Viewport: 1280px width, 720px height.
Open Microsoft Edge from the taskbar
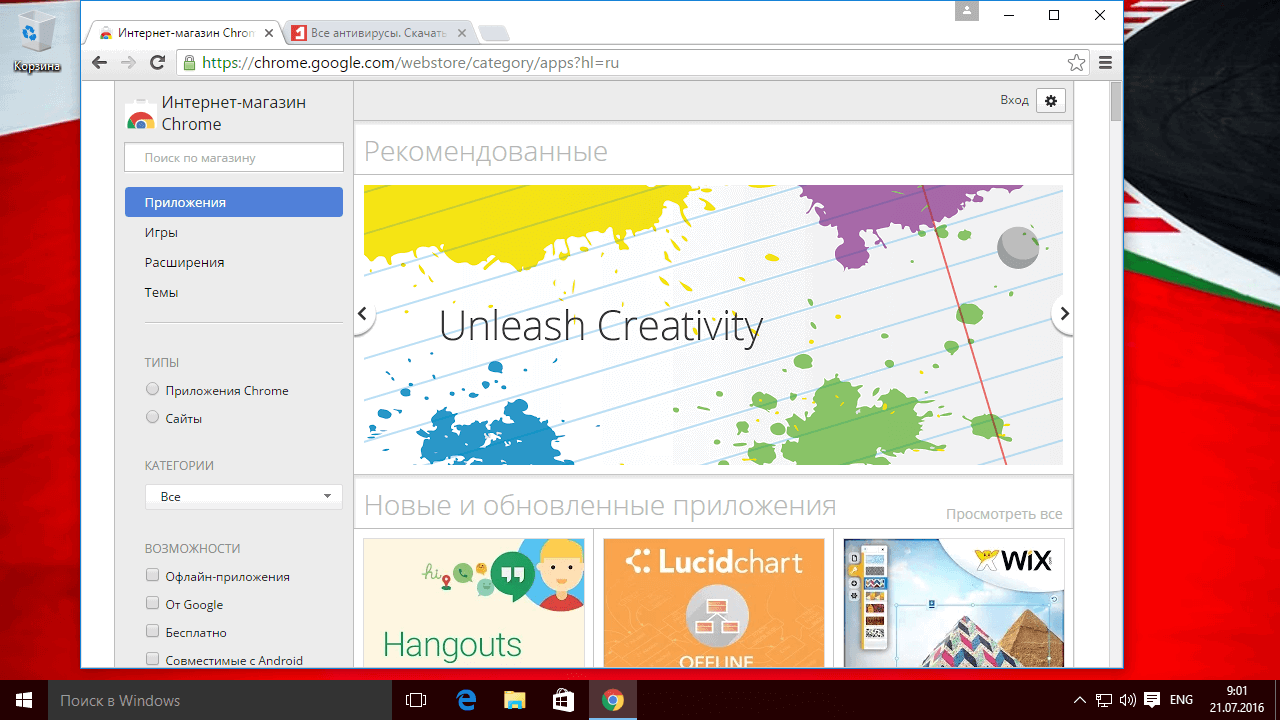pyautogui.click(x=466, y=699)
